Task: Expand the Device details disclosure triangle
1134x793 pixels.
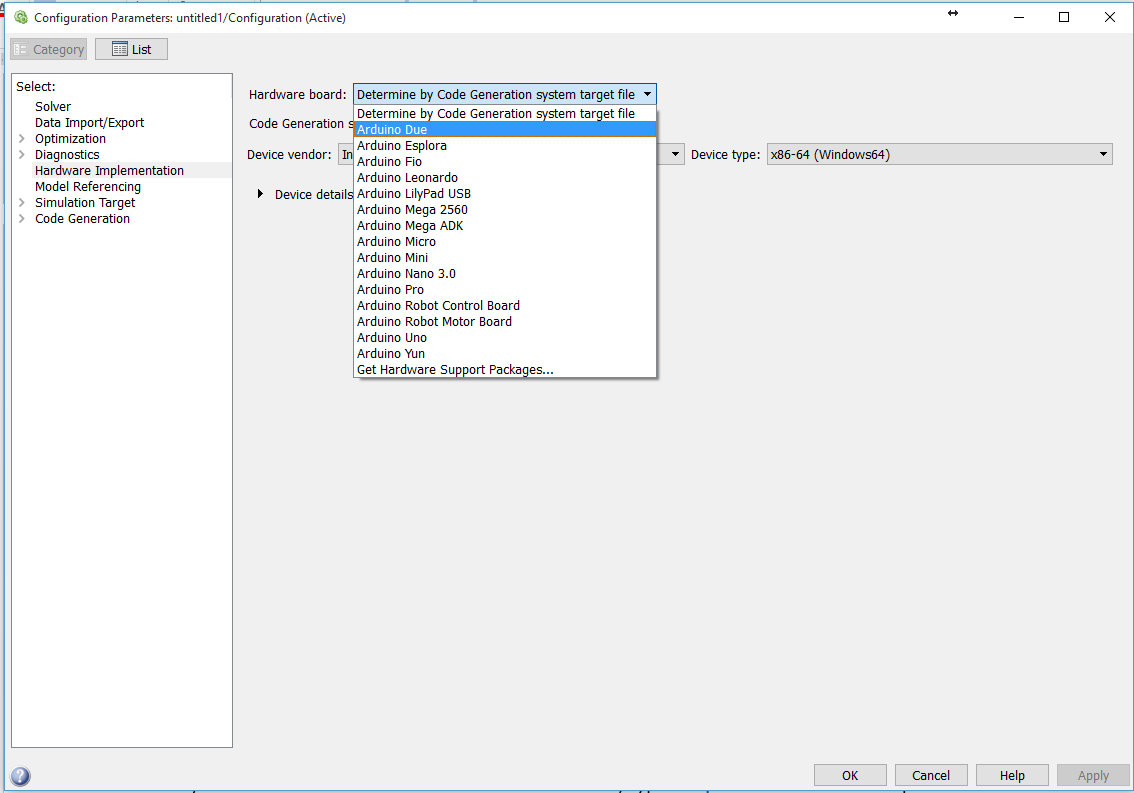Action: coord(260,194)
